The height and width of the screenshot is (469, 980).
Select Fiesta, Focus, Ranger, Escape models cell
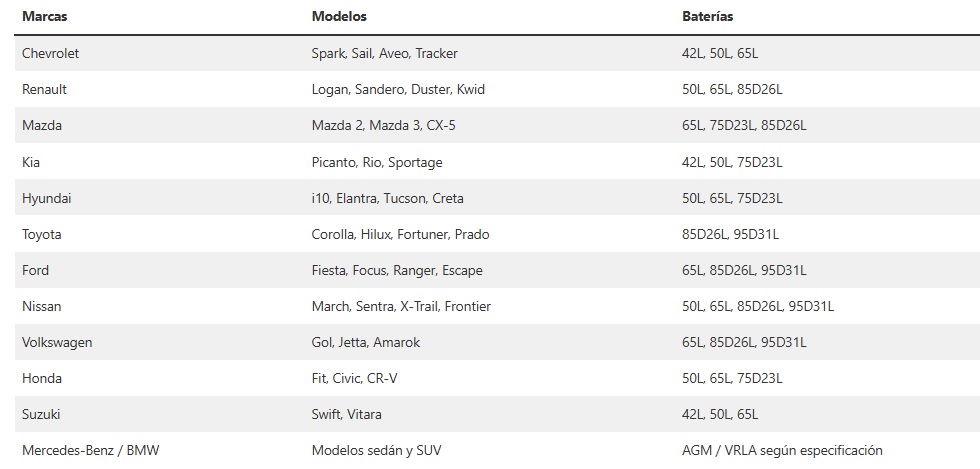coord(397,270)
